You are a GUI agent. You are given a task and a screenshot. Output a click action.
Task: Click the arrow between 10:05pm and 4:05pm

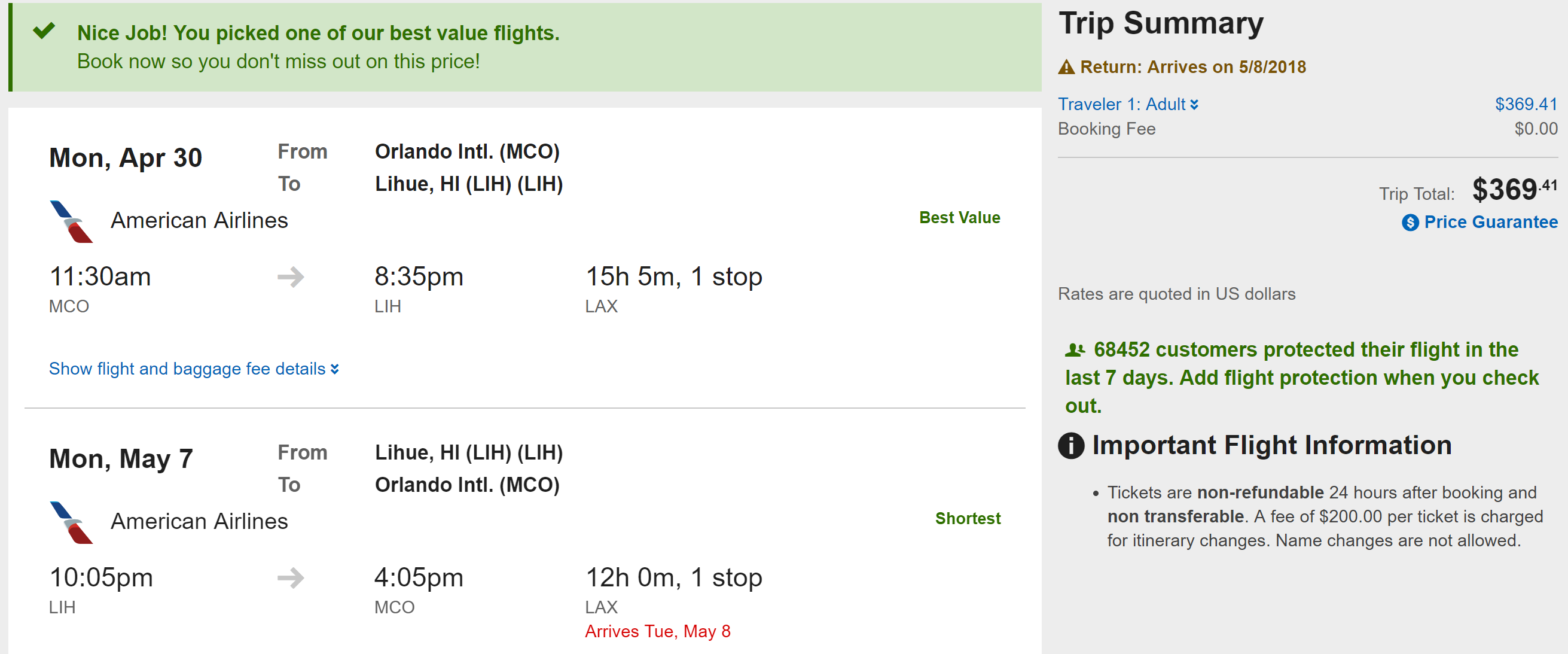point(291,578)
